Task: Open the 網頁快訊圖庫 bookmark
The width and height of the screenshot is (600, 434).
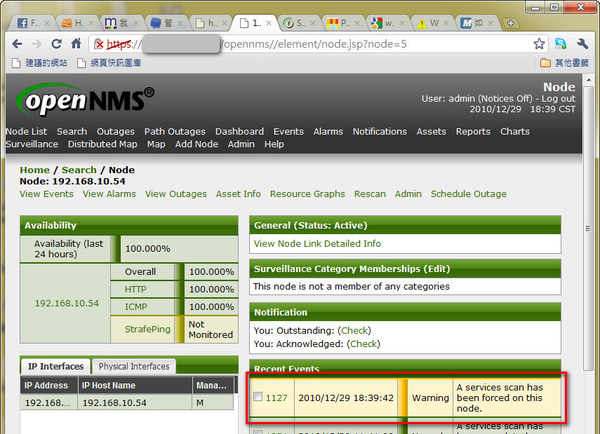Action: (109, 63)
